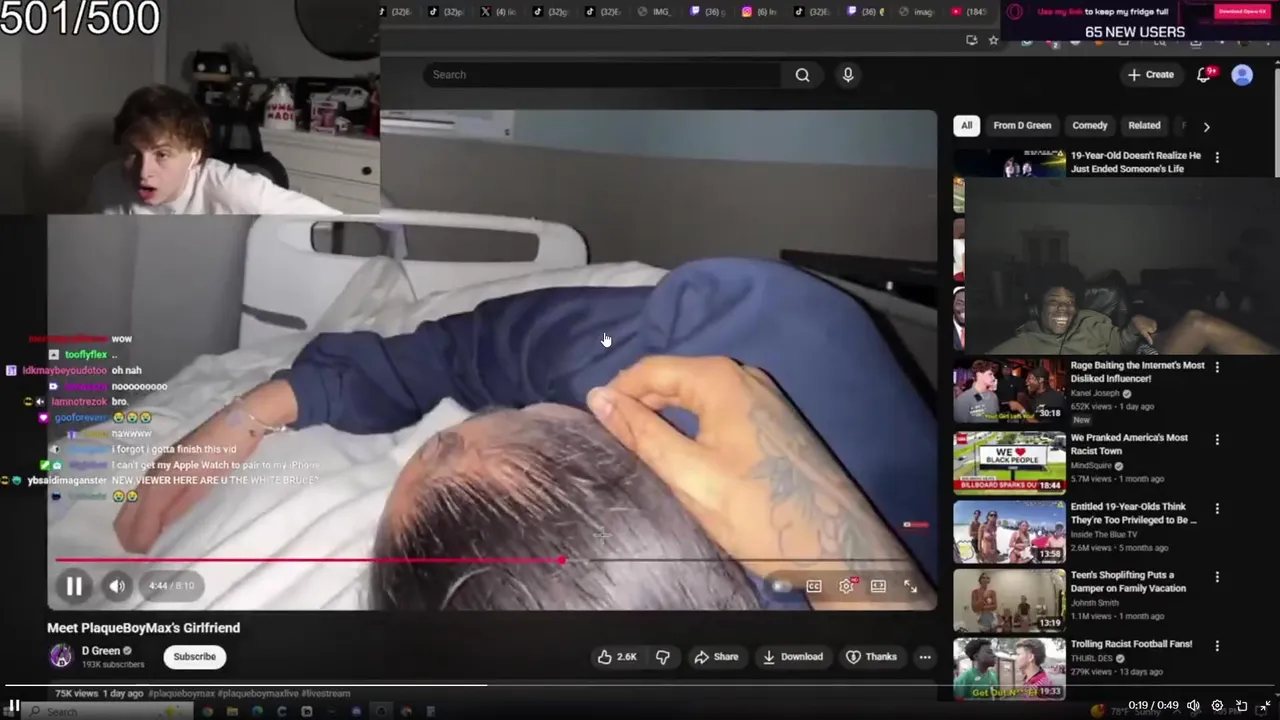Click the search magnifier button

pyautogui.click(x=802, y=75)
